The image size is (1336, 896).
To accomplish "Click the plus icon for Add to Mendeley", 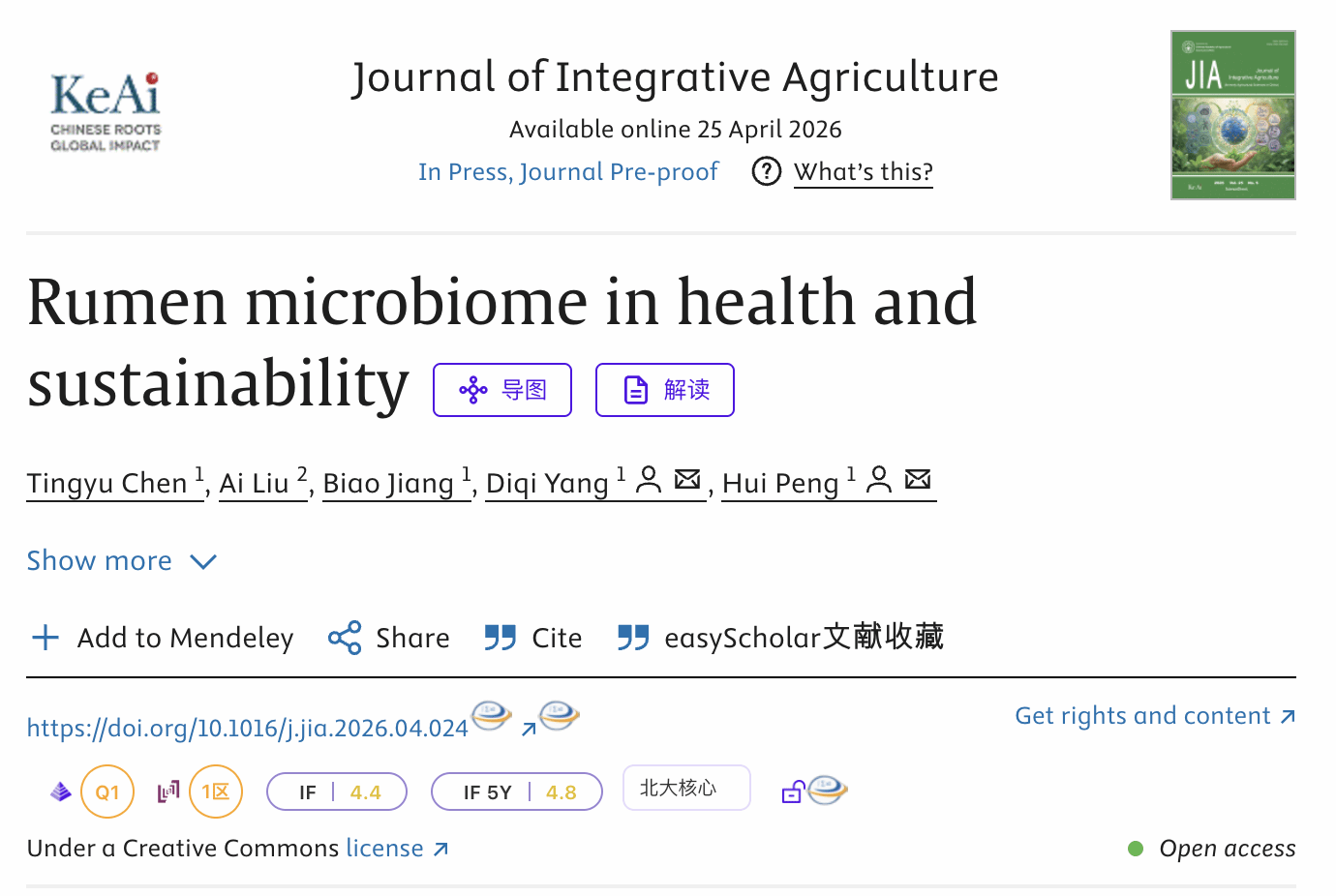I will click(x=46, y=638).
